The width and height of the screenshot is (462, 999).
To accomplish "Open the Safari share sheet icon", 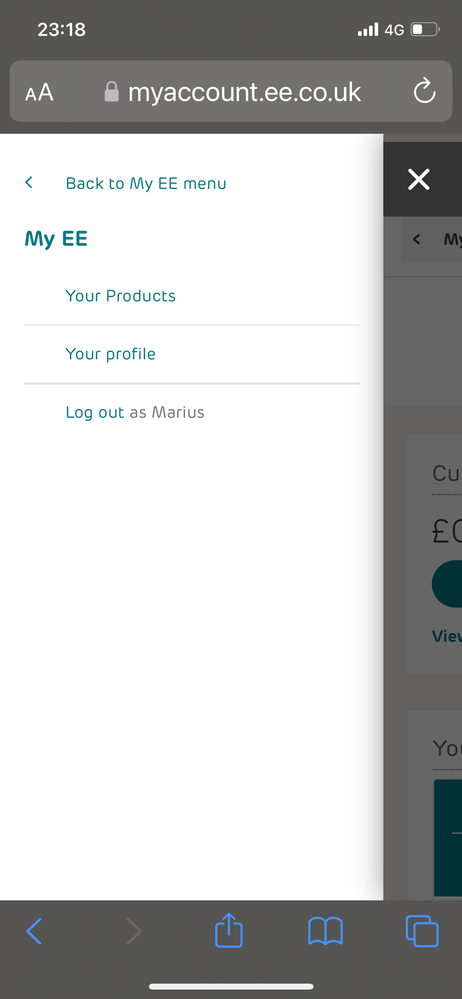I will pyautogui.click(x=229, y=930).
